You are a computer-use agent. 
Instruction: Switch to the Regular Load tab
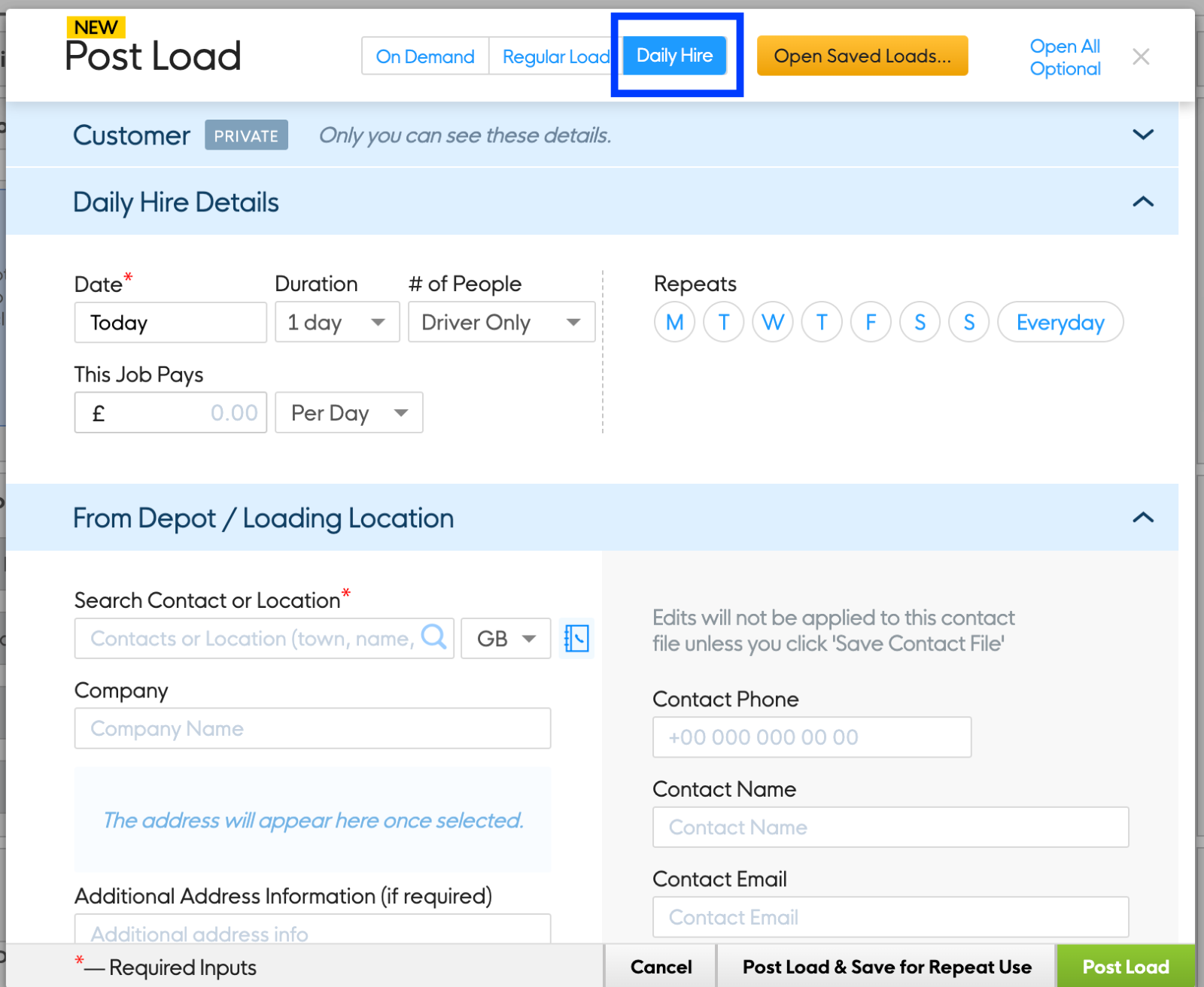[x=555, y=56]
